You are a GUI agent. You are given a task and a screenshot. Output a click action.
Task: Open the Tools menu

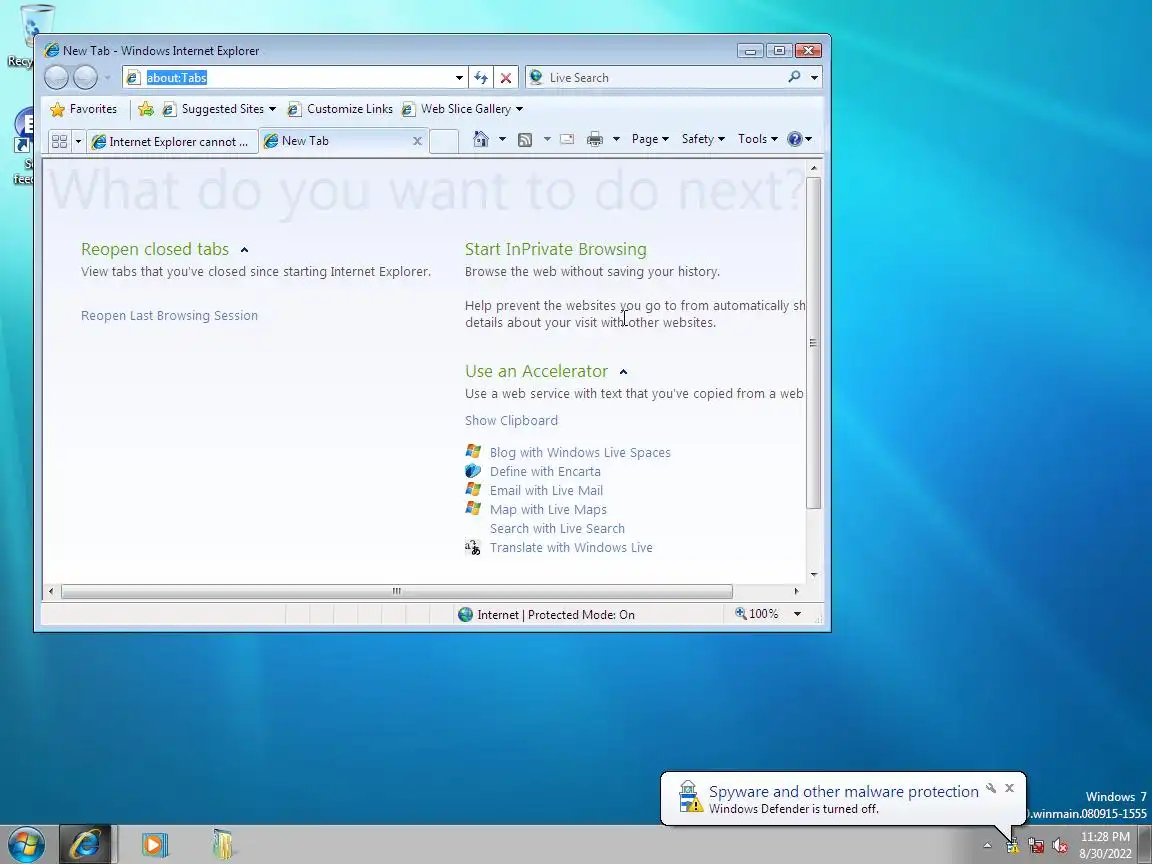[x=757, y=139]
